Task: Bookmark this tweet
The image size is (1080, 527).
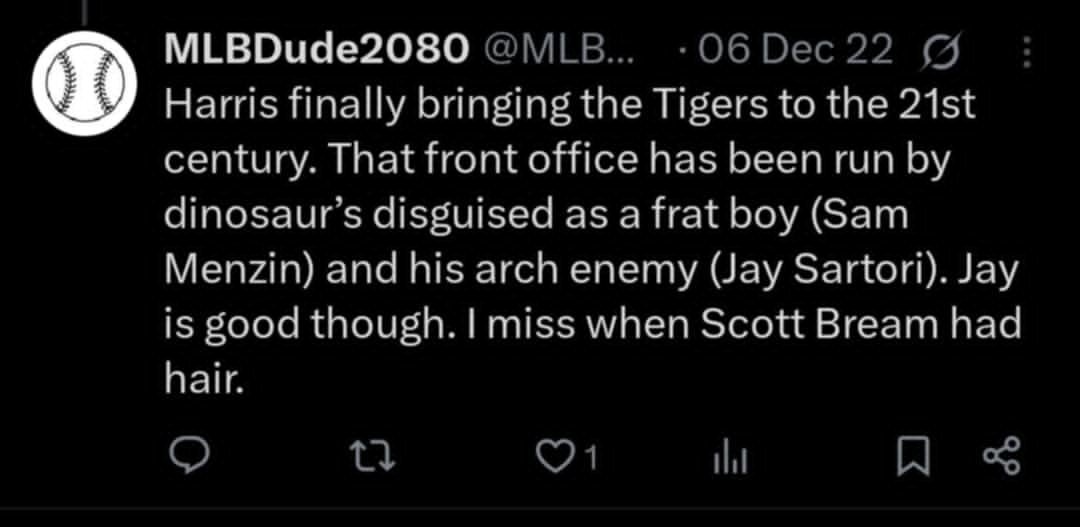Action: [912, 459]
